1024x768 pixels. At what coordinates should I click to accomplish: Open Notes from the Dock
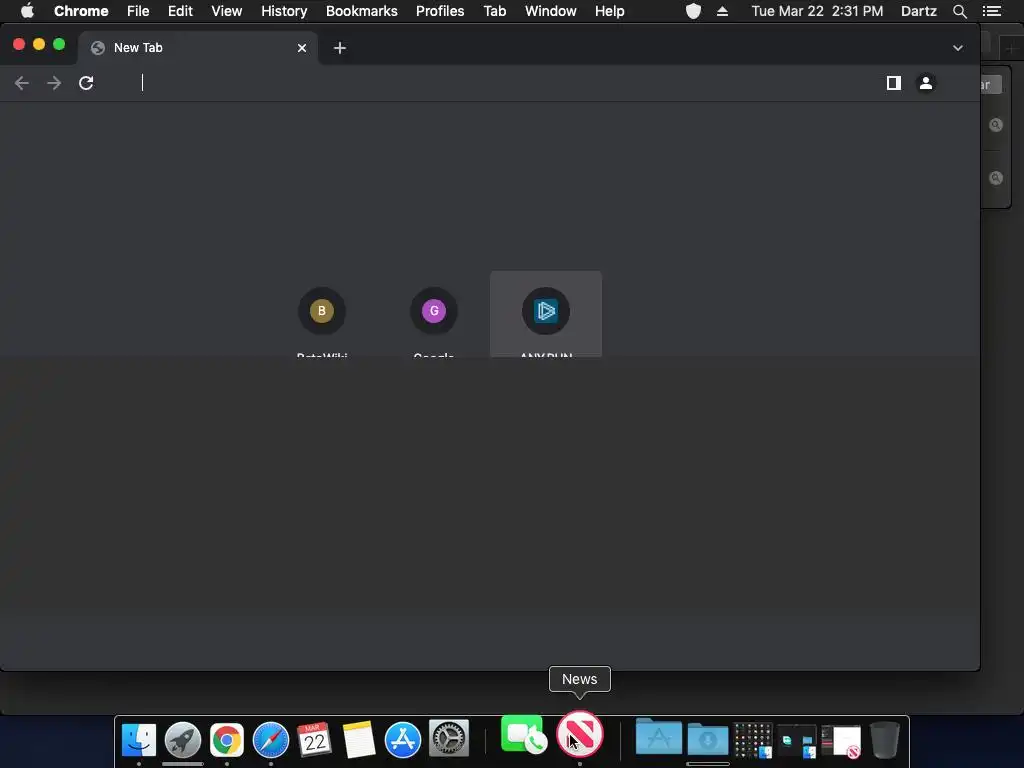click(359, 740)
